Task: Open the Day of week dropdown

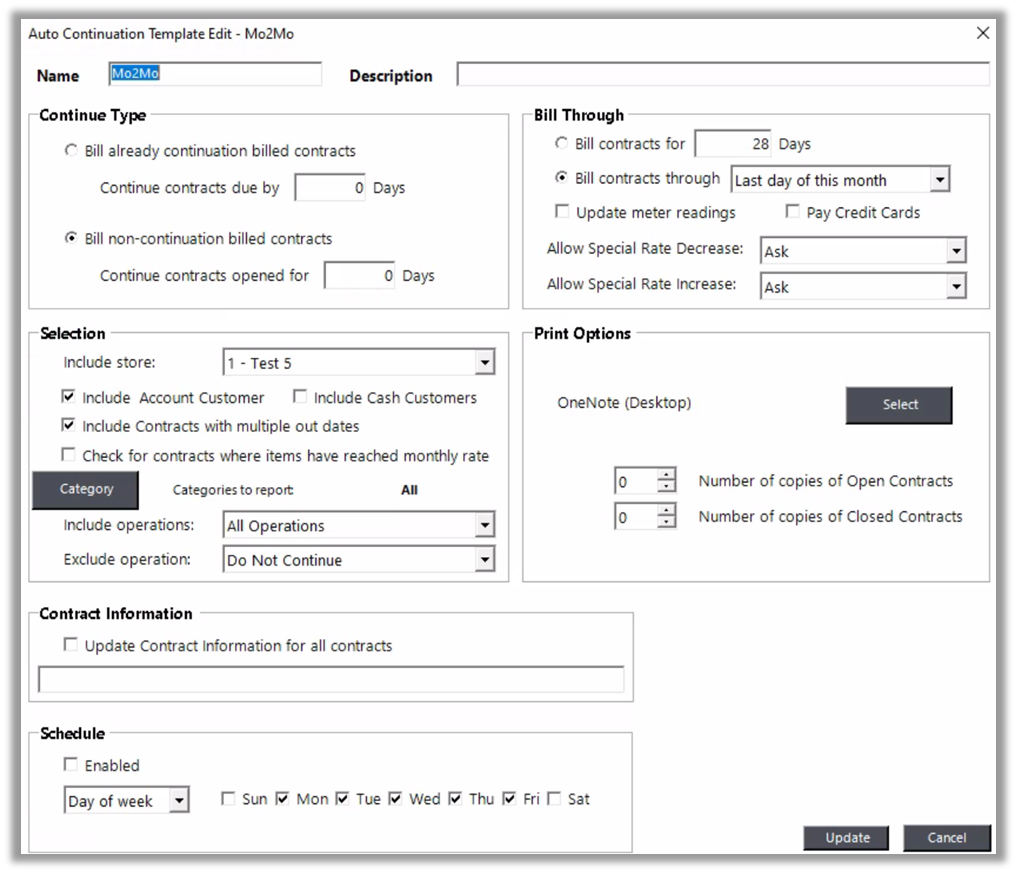Action: point(179,800)
